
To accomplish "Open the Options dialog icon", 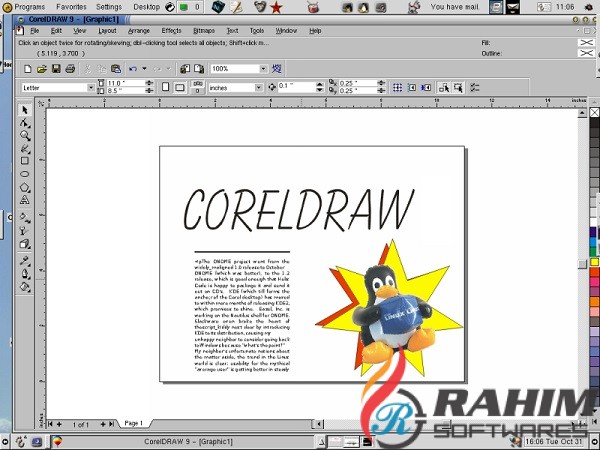I will point(474,88).
